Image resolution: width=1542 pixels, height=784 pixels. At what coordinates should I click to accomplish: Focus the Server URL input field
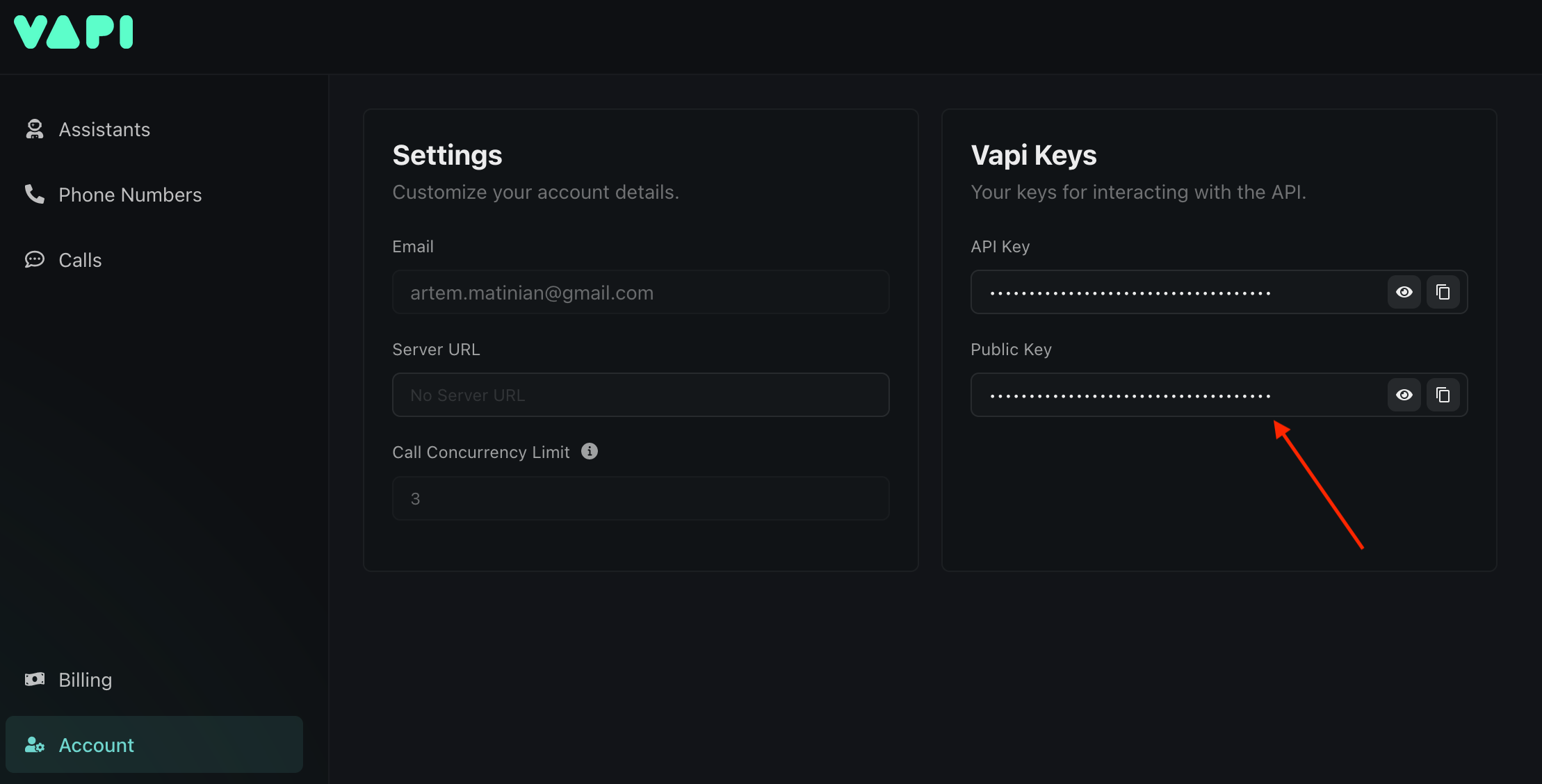640,395
